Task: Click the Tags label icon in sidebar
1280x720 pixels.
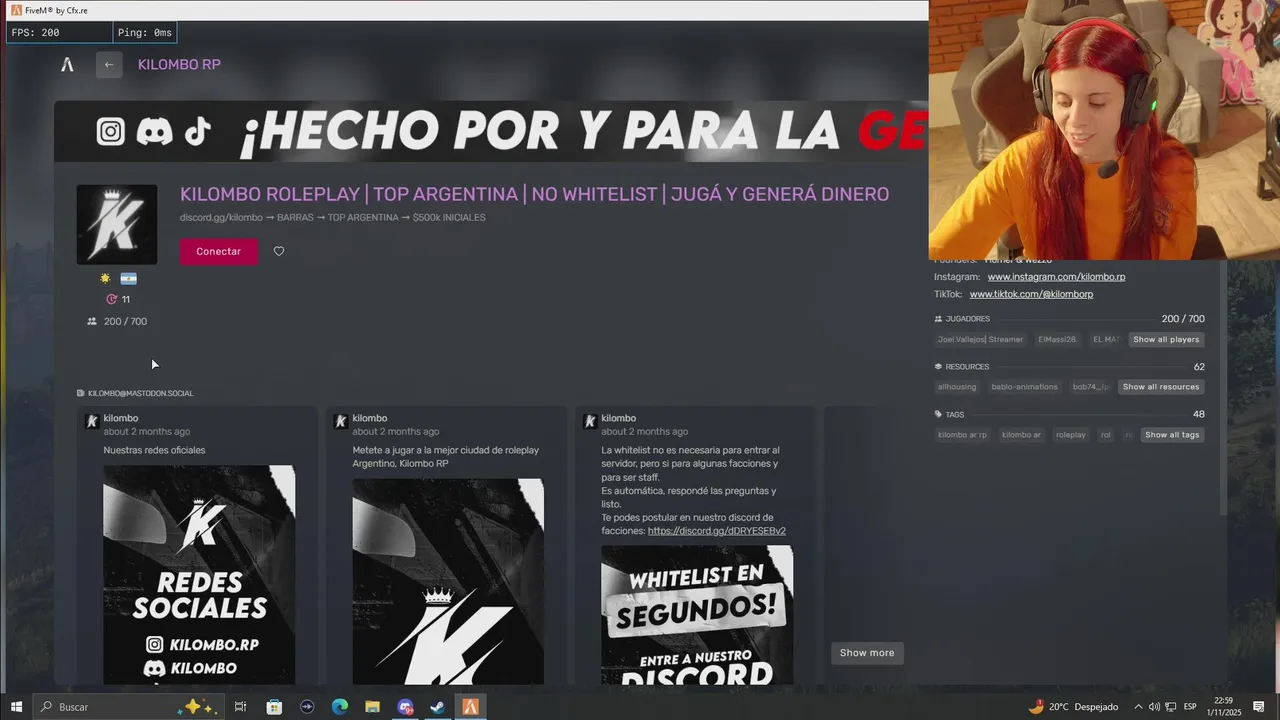Action: [938, 414]
